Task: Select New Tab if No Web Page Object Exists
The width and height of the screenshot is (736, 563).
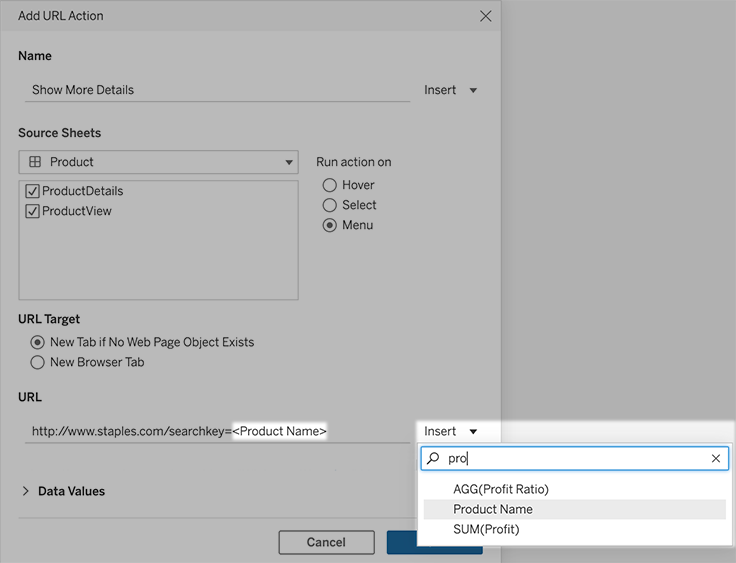Action: [38, 342]
